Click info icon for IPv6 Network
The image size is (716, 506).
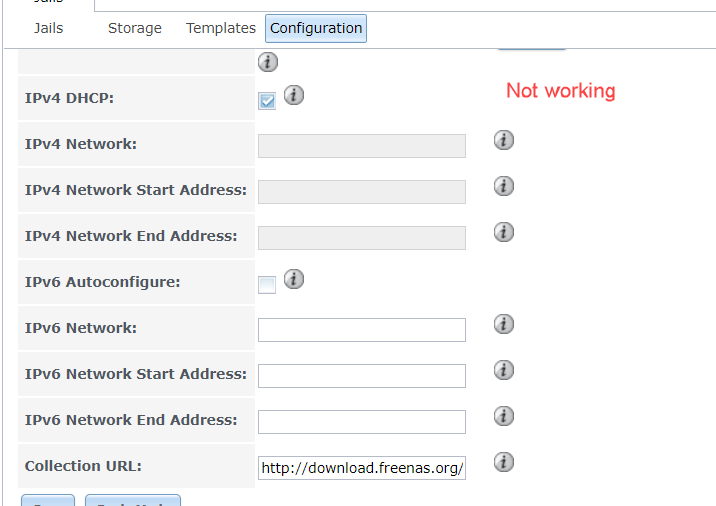pos(504,324)
